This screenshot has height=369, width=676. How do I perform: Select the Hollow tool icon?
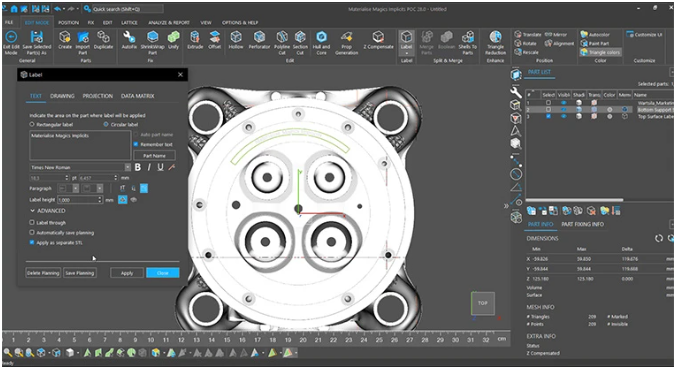(x=235, y=37)
